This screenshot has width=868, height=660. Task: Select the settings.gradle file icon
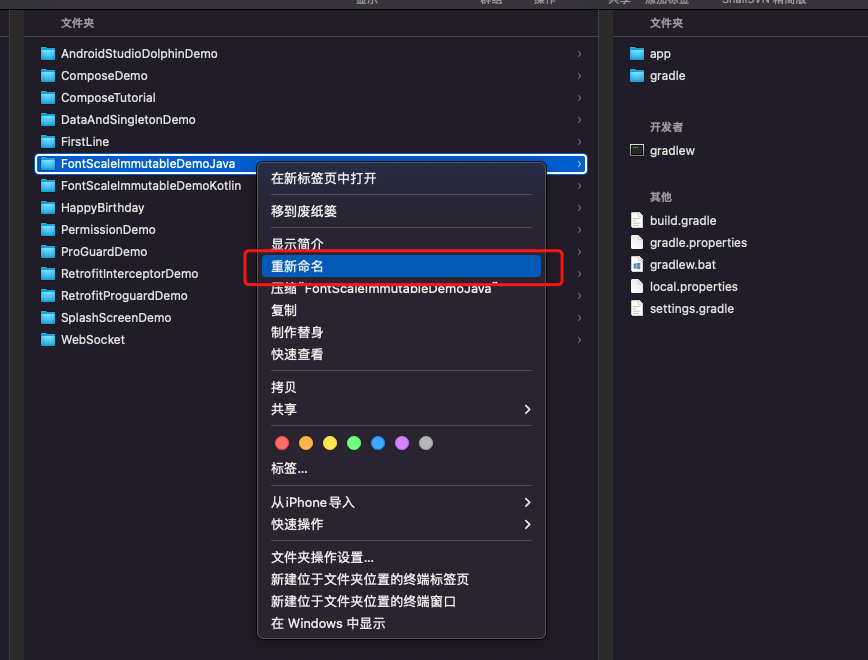pyautogui.click(x=636, y=308)
